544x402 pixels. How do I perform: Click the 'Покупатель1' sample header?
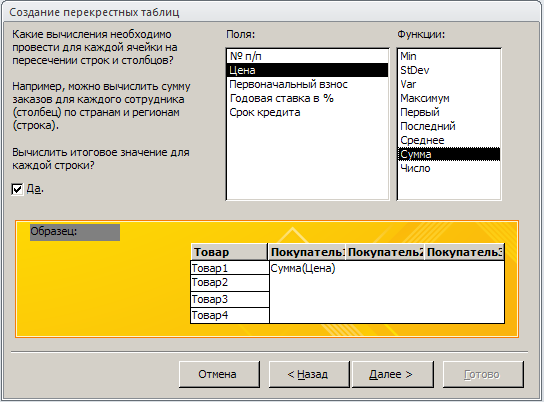[307, 252]
